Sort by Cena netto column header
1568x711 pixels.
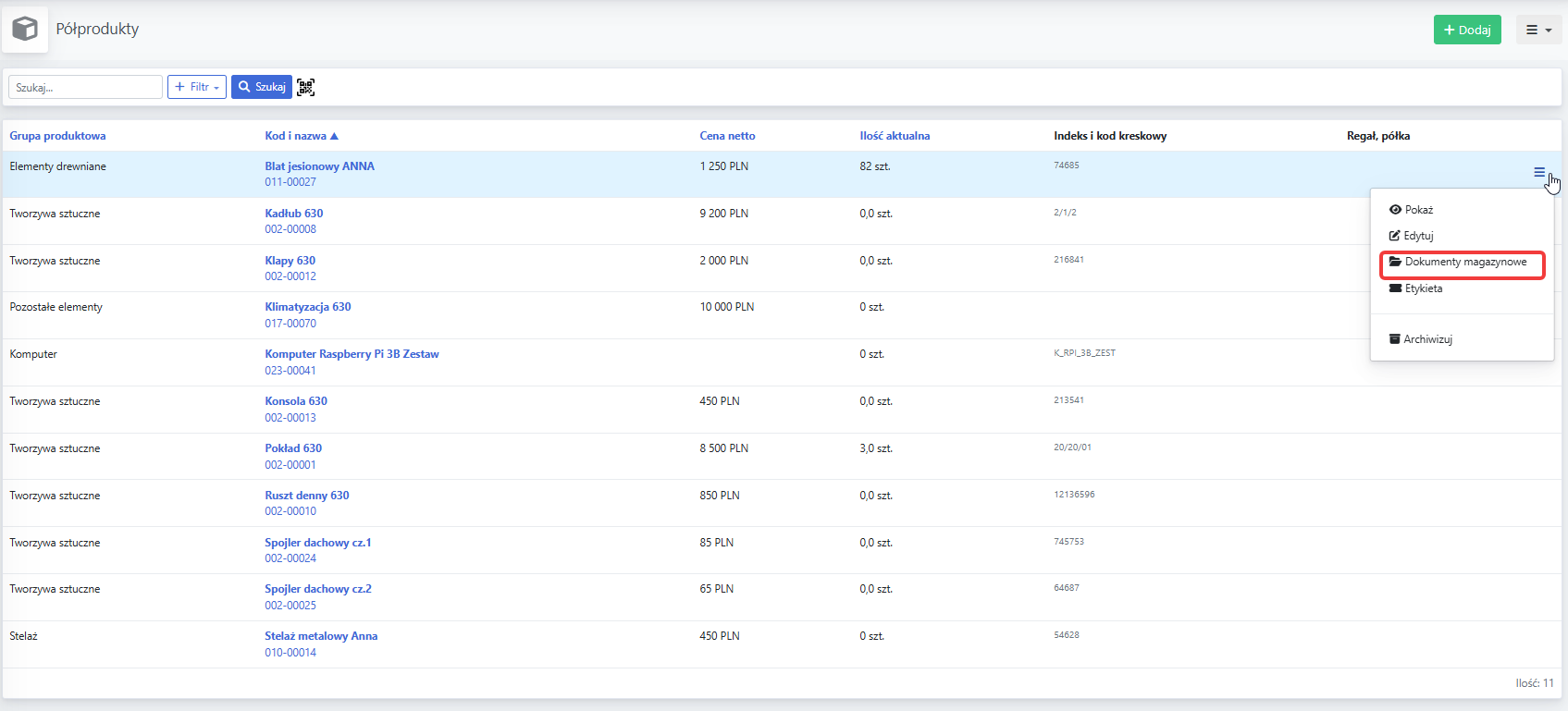pos(727,136)
